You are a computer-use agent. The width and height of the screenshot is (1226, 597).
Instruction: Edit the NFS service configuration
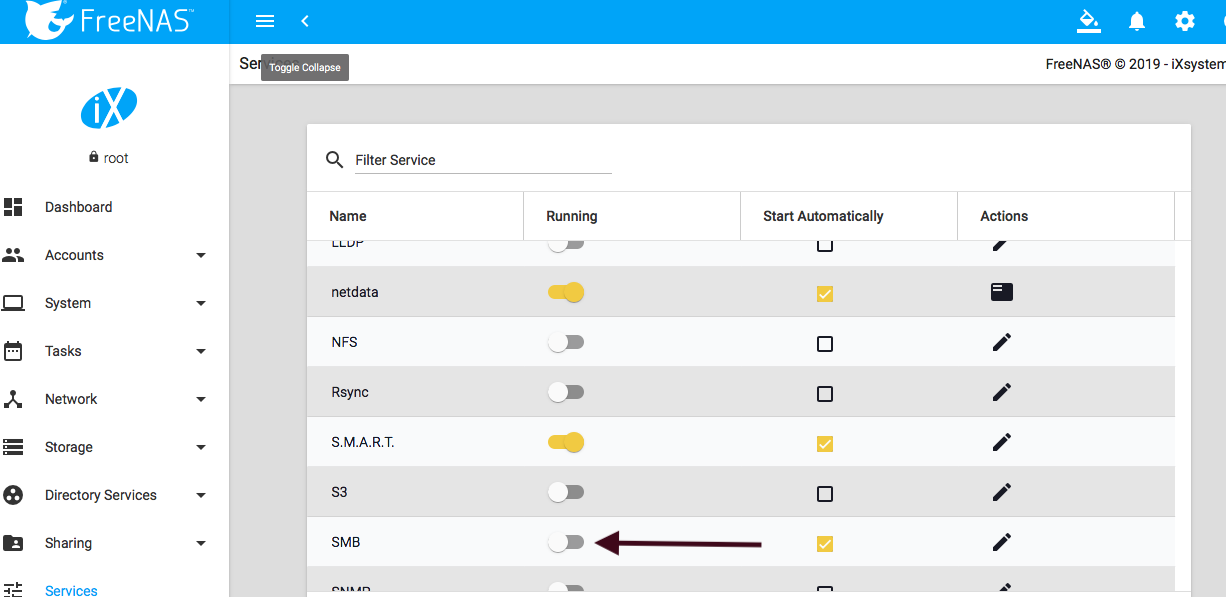[x=1002, y=342]
